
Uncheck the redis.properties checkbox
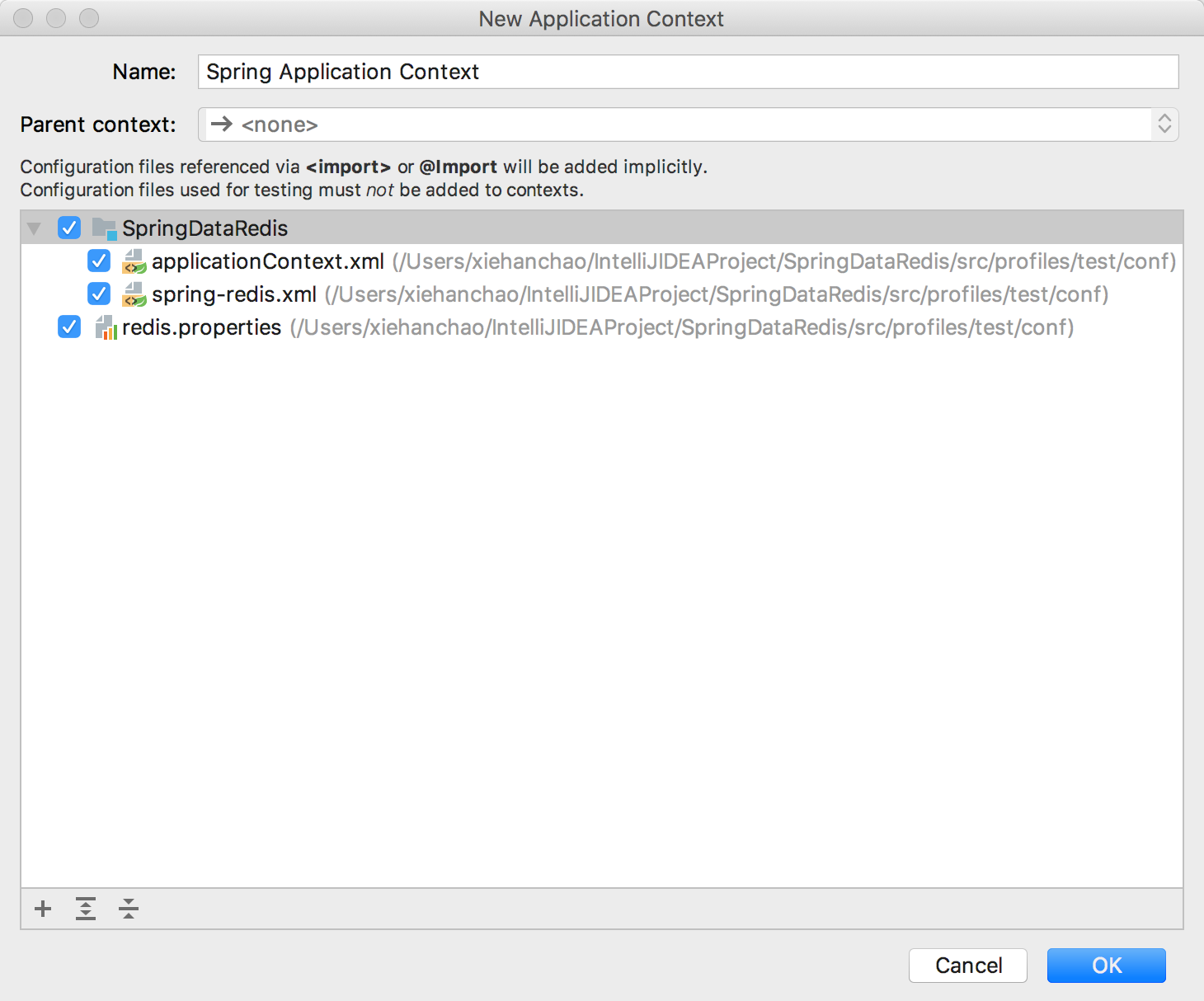pyautogui.click(x=68, y=327)
